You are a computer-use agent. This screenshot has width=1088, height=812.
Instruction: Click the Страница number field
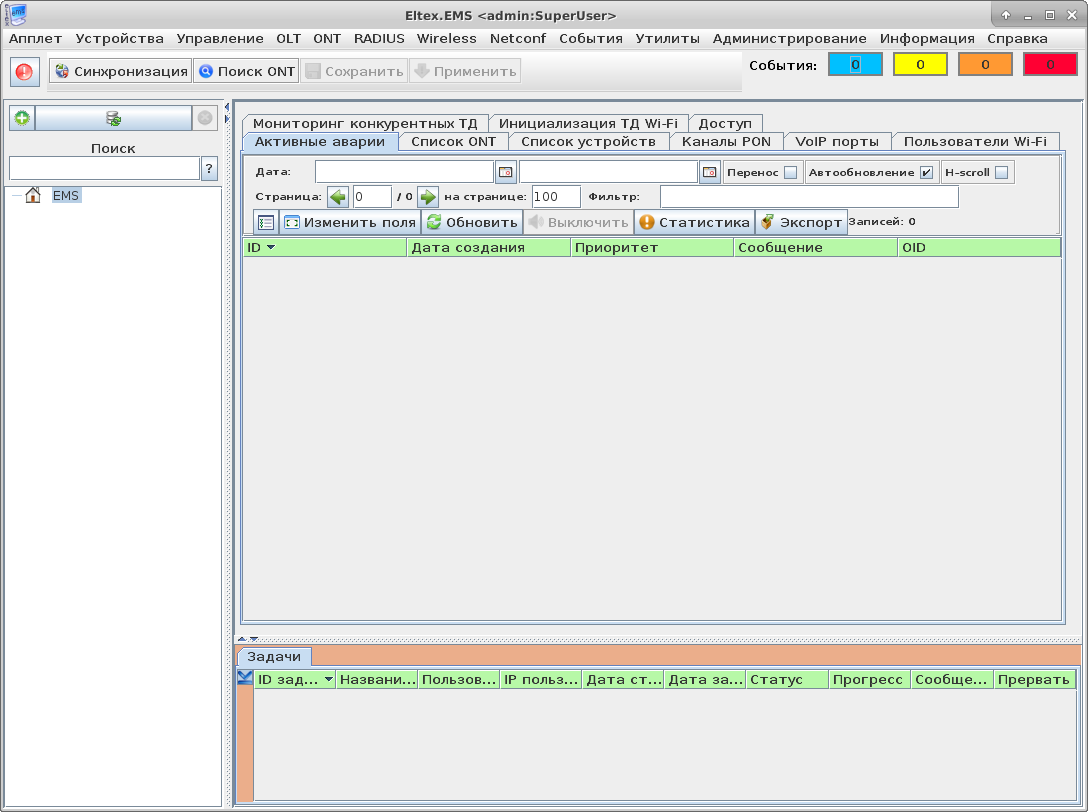tap(372, 197)
